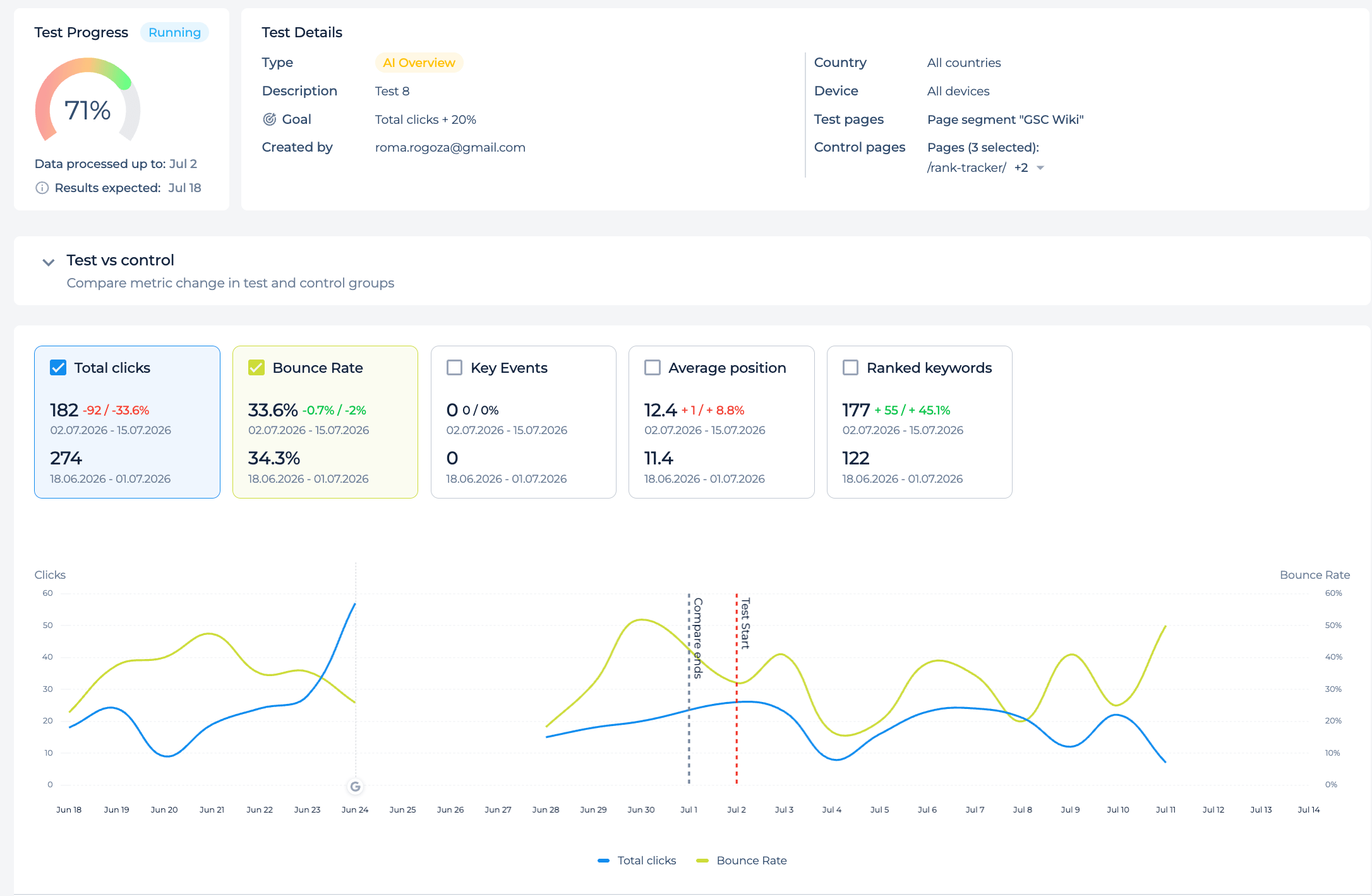Click the 34.3% previous bounce rate
This screenshot has width=1372, height=896.
coord(274,458)
